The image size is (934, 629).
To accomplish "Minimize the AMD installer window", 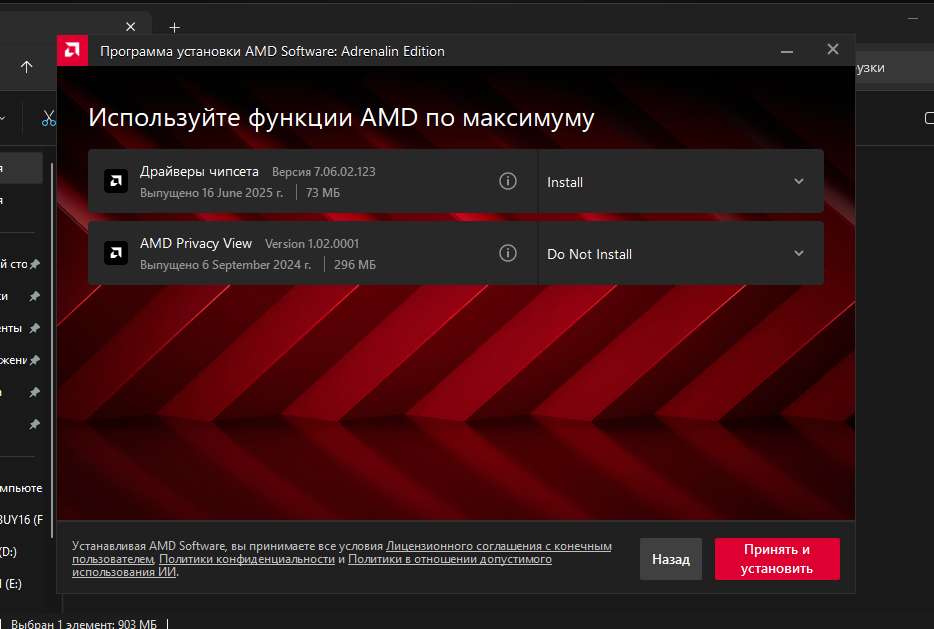I will click(x=787, y=51).
